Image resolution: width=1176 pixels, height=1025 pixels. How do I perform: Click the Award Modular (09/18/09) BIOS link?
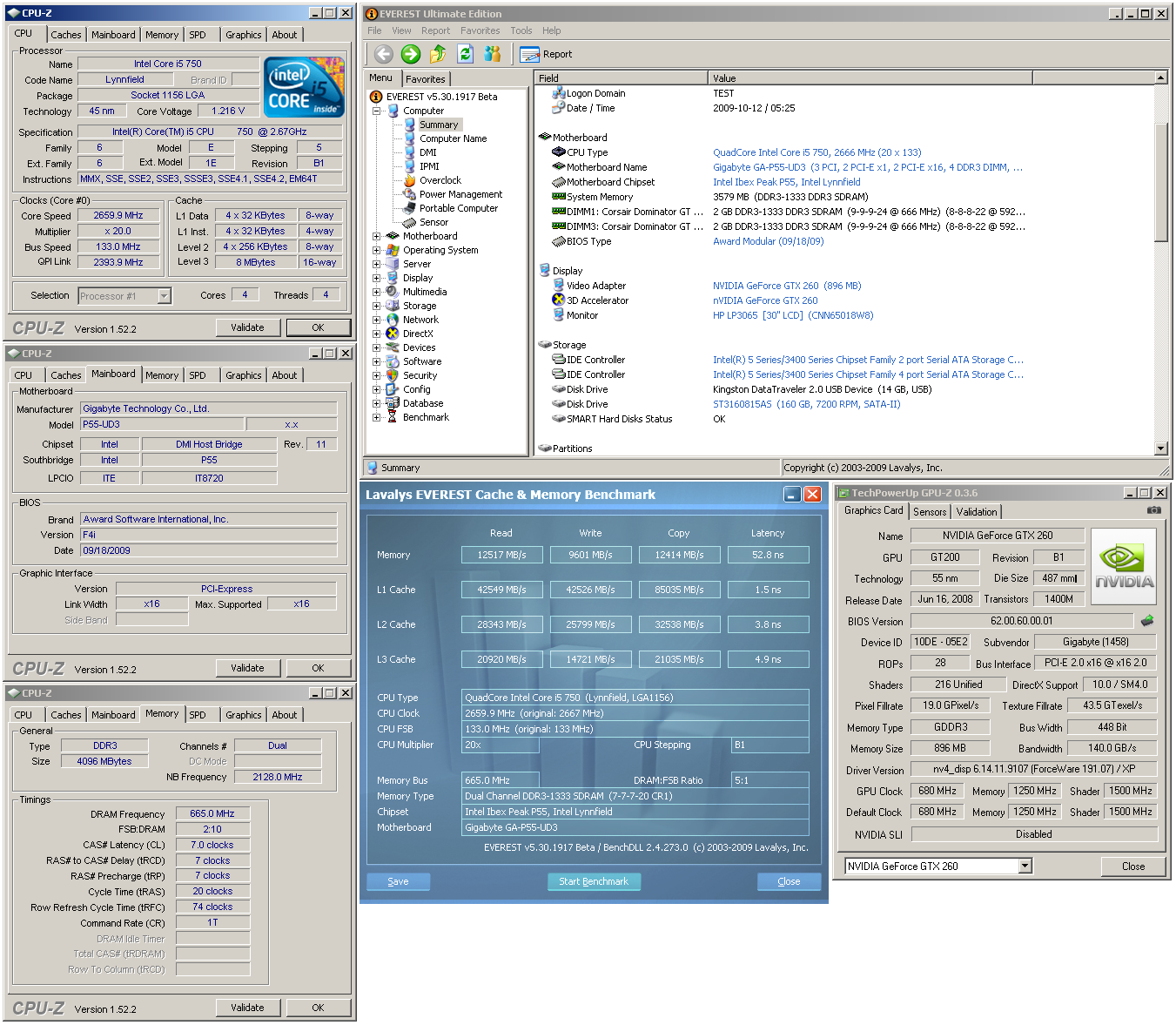tap(768, 241)
